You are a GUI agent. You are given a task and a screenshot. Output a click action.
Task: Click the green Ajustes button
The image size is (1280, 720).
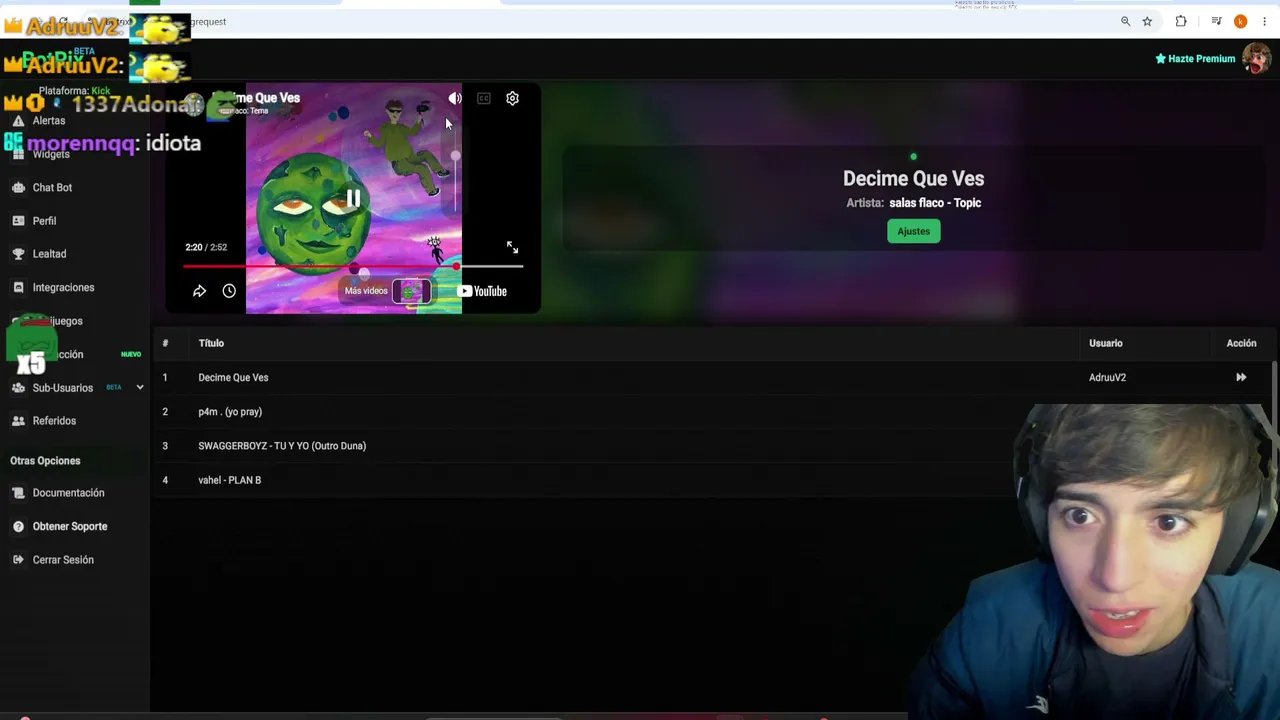[913, 231]
